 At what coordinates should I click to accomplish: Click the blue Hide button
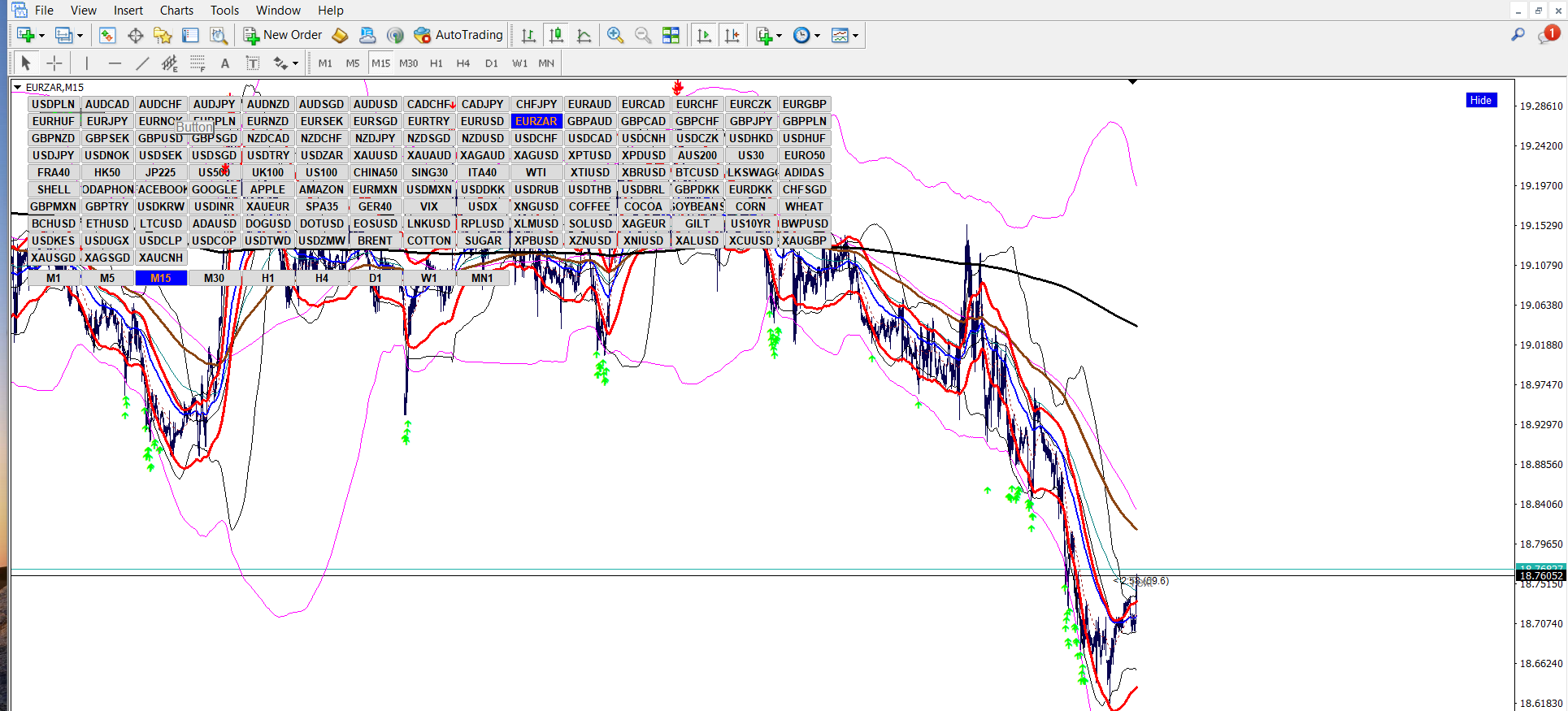point(1480,100)
